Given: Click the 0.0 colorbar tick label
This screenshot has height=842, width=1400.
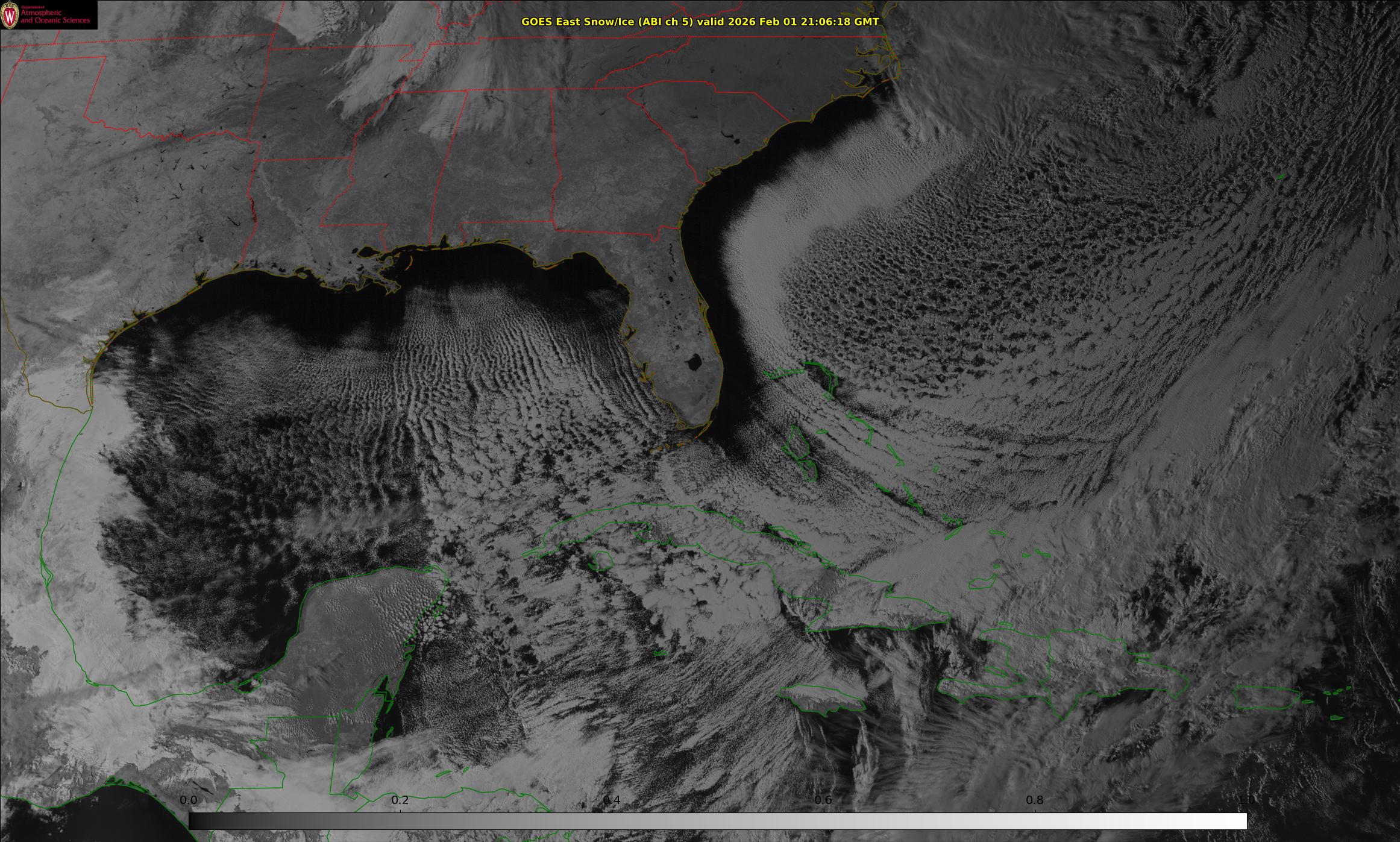Looking at the screenshot, I should coord(188,800).
